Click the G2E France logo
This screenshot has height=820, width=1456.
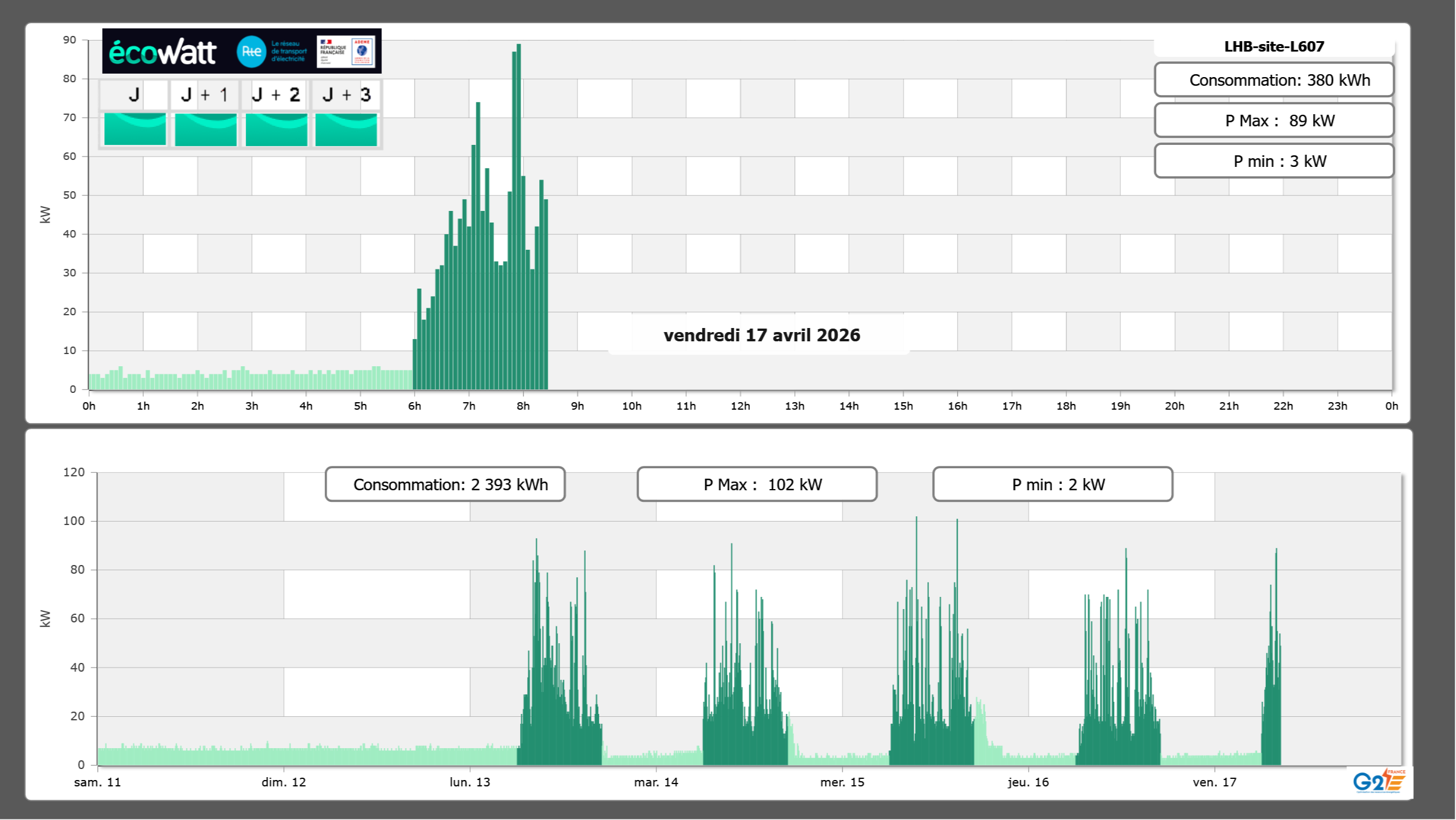tap(1379, 781)
